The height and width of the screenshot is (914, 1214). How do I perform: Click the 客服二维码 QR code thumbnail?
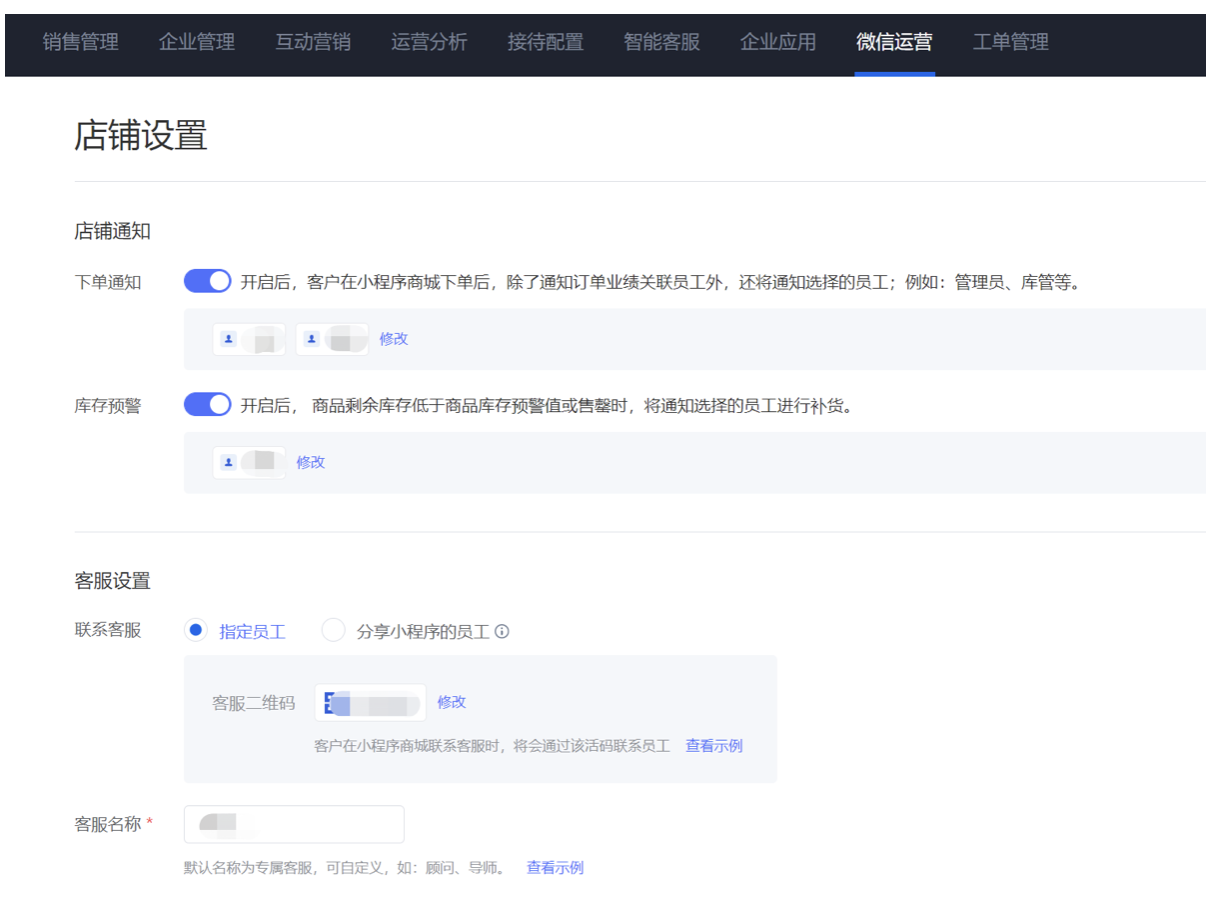(x=369, y=703)
